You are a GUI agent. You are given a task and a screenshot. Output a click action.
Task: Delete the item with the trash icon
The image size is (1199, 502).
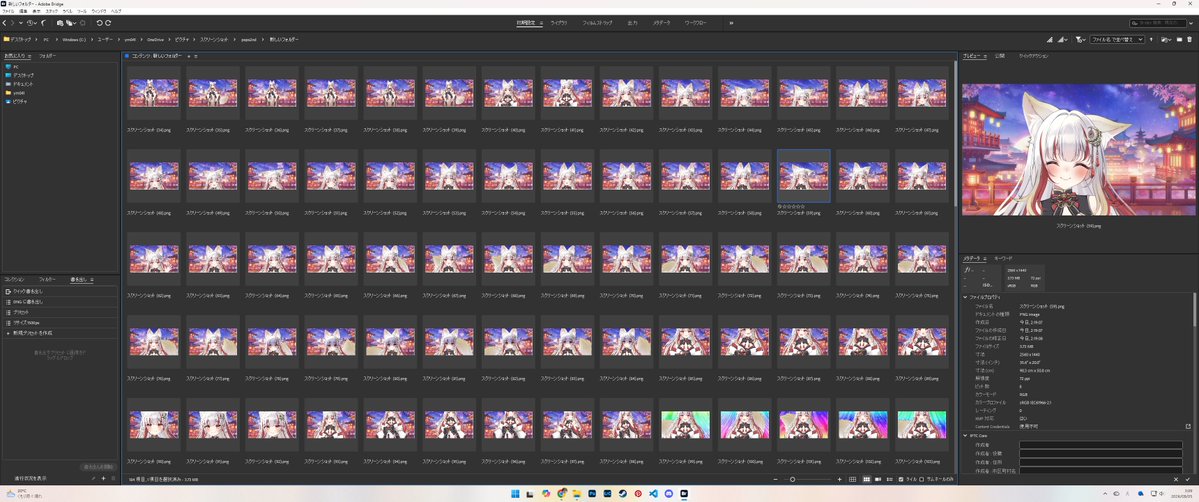click(1189, 39)
